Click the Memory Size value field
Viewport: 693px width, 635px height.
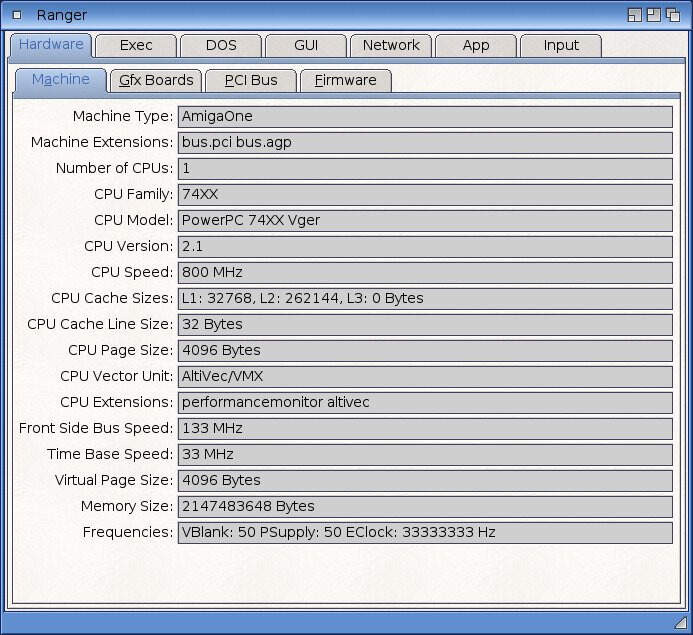click(425, 506)
